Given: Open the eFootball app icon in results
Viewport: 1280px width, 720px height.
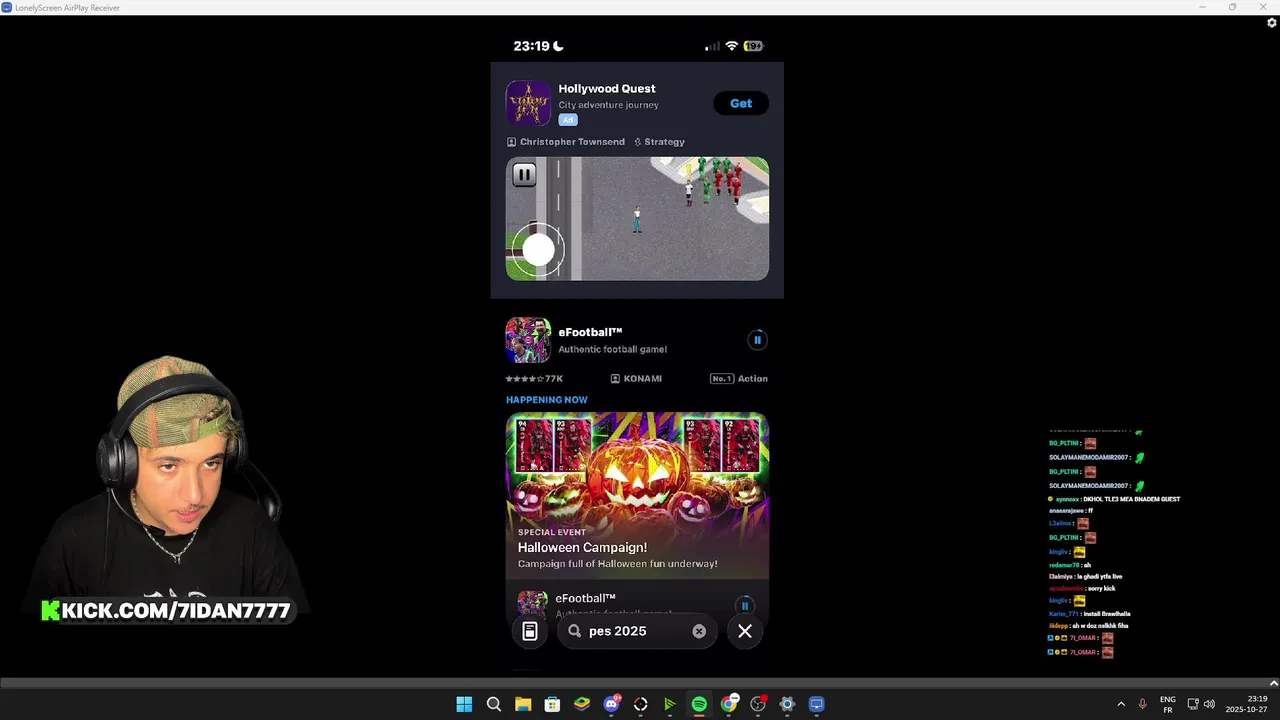Looking at the screenshot, I should pos(528,340).
